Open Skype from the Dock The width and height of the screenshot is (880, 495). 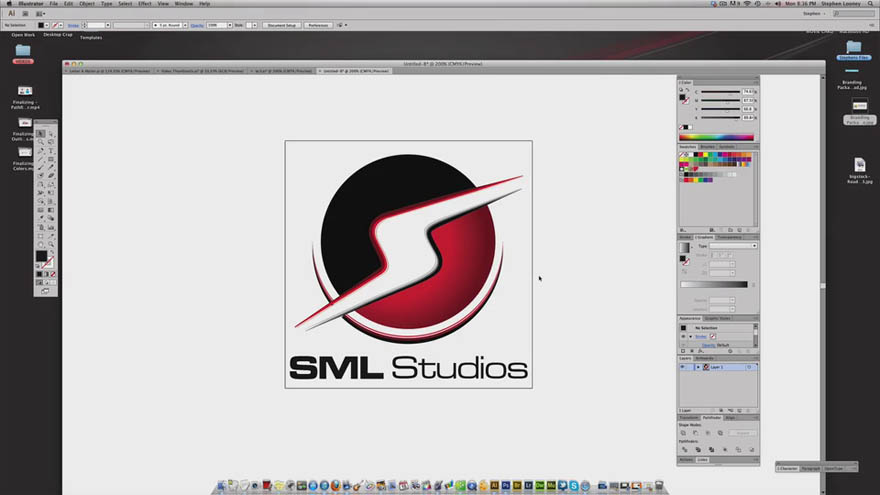coord(574,485)
